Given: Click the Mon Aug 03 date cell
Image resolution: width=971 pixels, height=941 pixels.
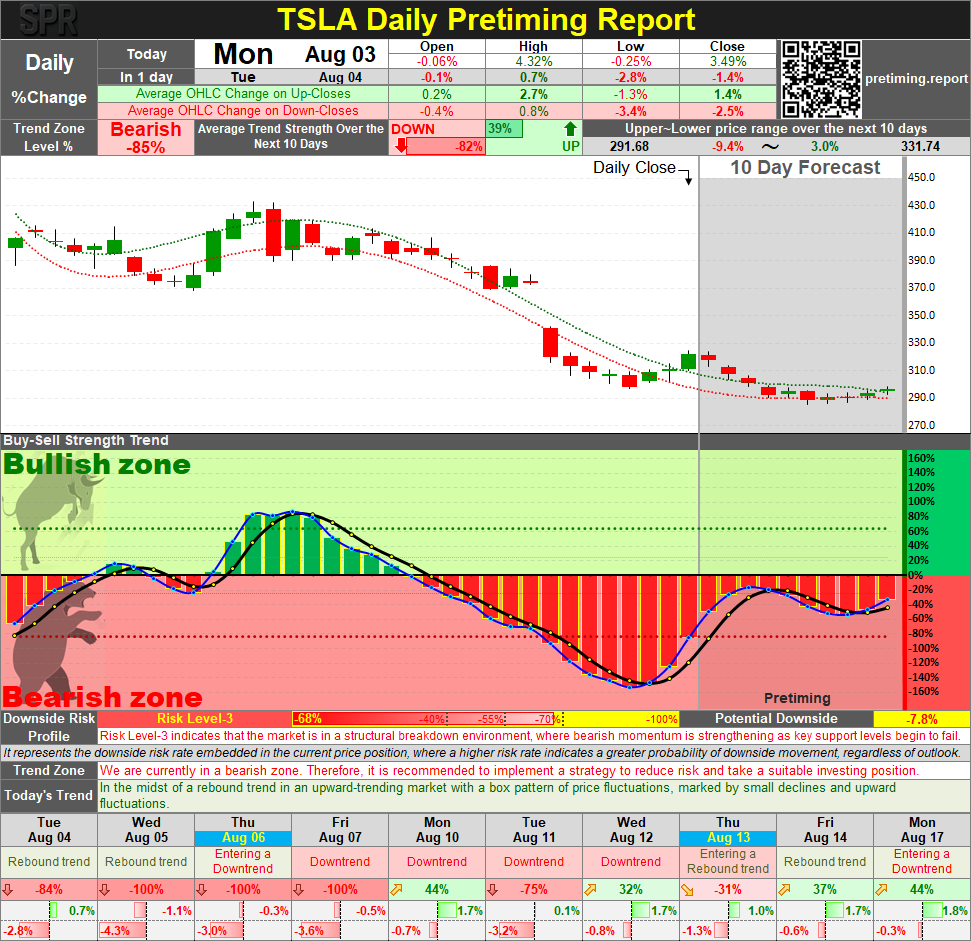Looking at the screenshot, I should [x=292, y=54].
